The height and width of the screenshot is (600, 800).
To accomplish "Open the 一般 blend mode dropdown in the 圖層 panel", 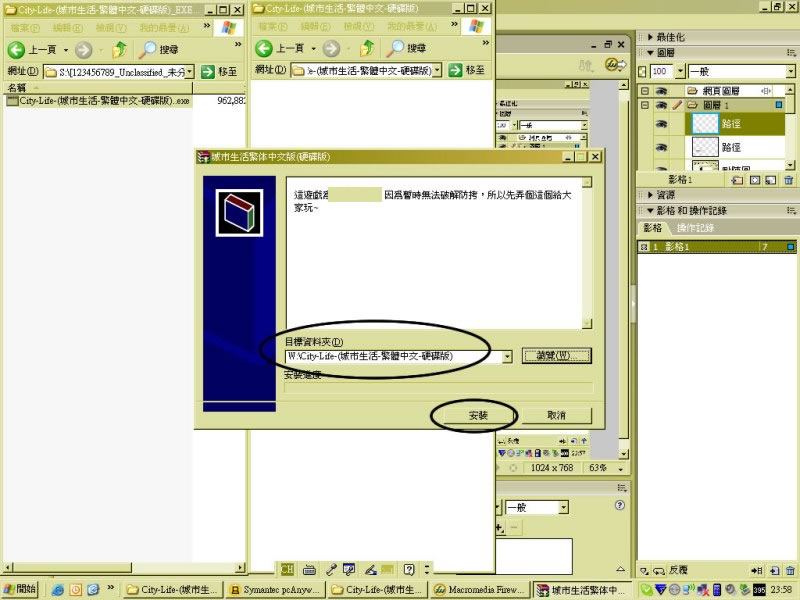I will click(x=790, y=71).
